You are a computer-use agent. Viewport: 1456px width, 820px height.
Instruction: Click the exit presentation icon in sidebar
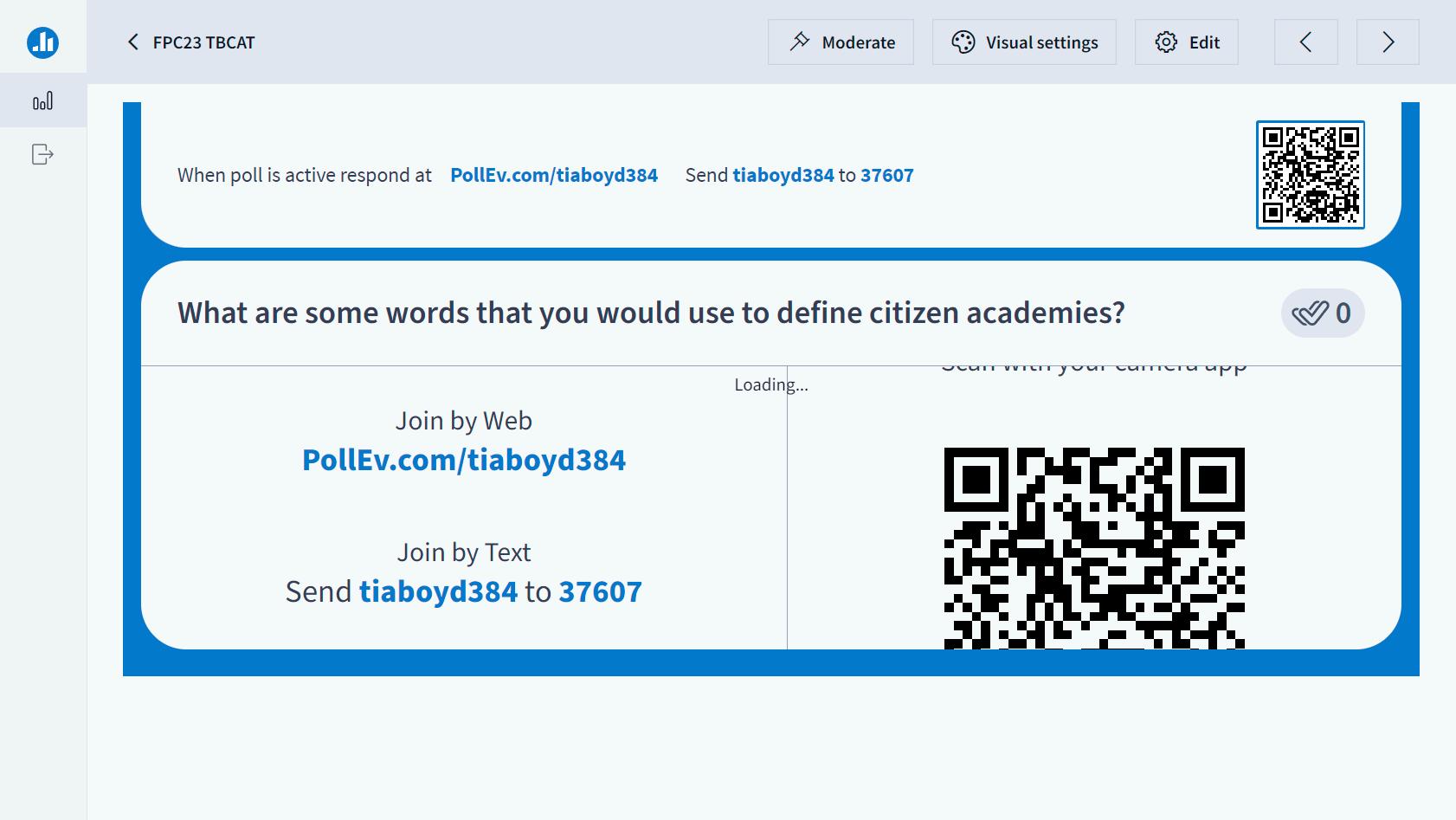pos(42,154)
